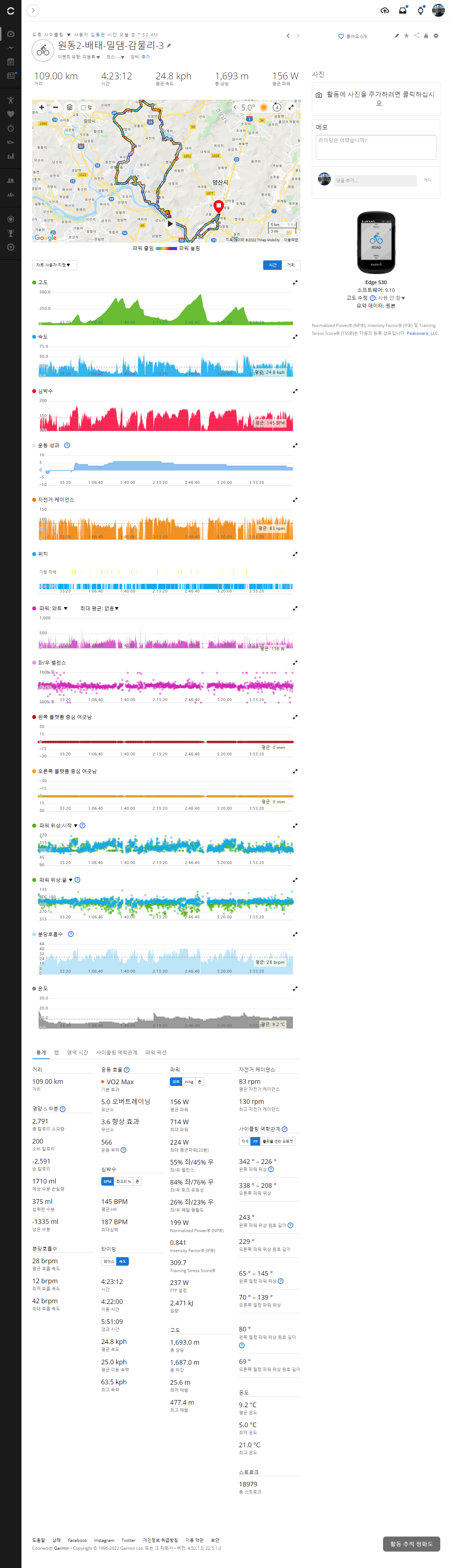Image resolution: width=451 pixels, height=1568 pixels.
Task: Open the 고도 수정 사용 안 함 dropdown
Action: click(391, 298)
